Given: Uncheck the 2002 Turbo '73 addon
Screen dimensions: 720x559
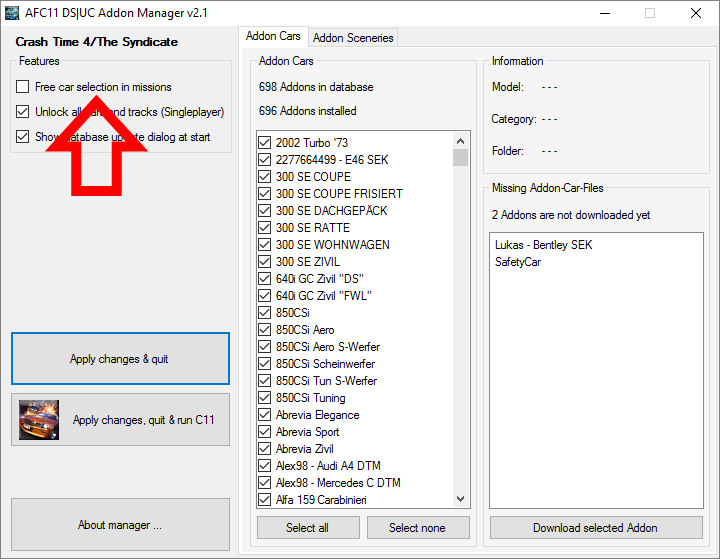Looking at the screenshot, I should pyautogui.click(x=265, y=143).
